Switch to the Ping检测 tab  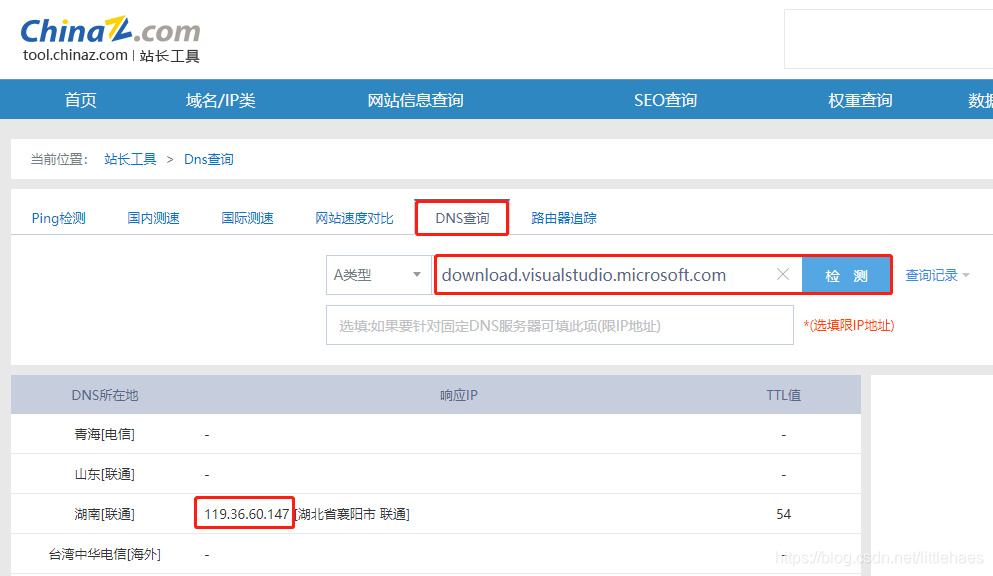tap(58, 218)
